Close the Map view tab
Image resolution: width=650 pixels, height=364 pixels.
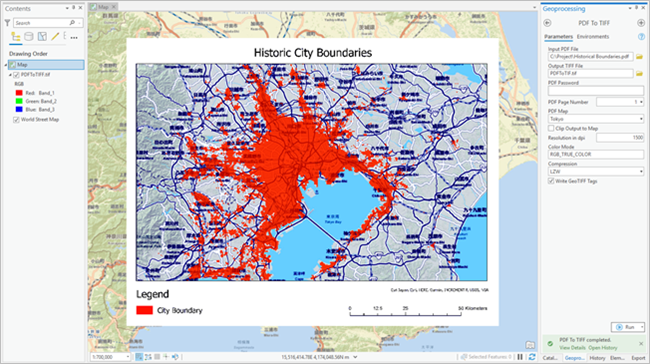[114, 7]
